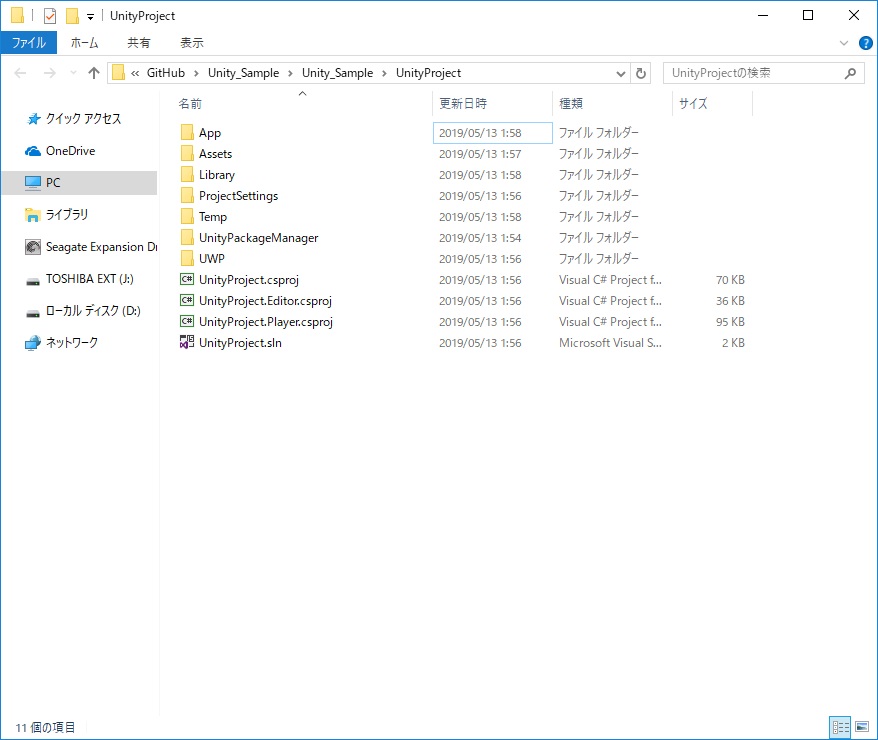Click the Microsoft Visual S... type cell

click(610, 343)
